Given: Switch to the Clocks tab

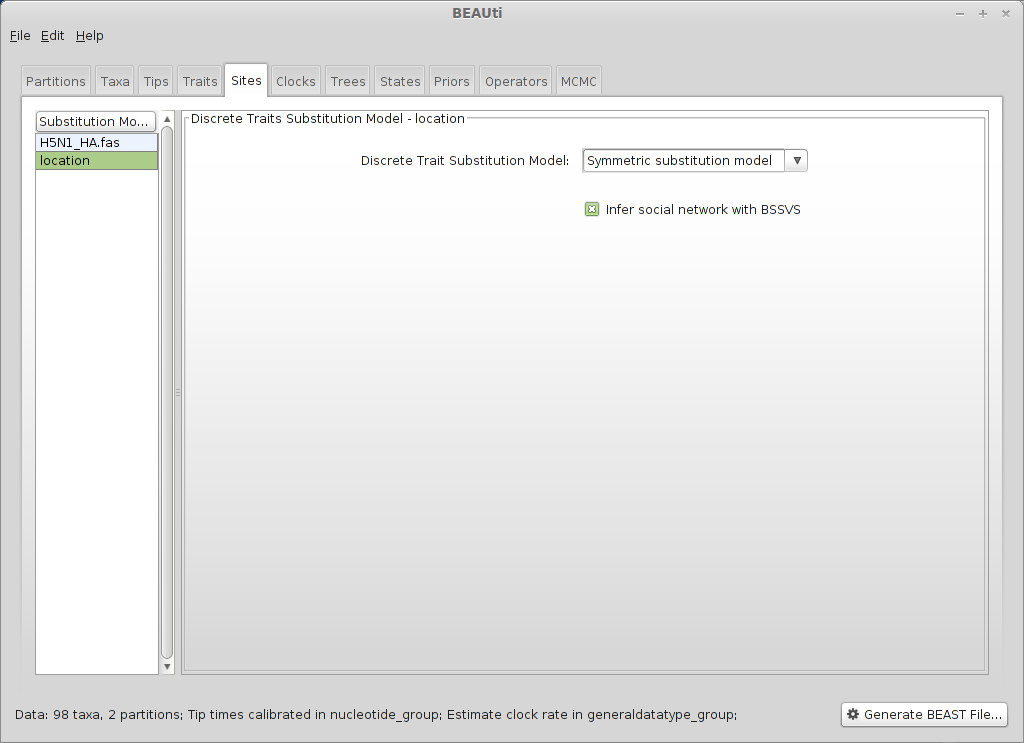Looking at the screenshot, I should click(296, 82).
